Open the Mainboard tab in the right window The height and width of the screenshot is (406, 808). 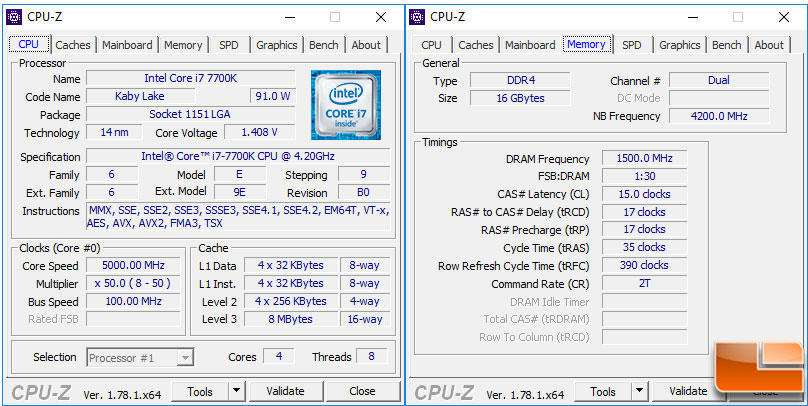click(x=530, y=45)
